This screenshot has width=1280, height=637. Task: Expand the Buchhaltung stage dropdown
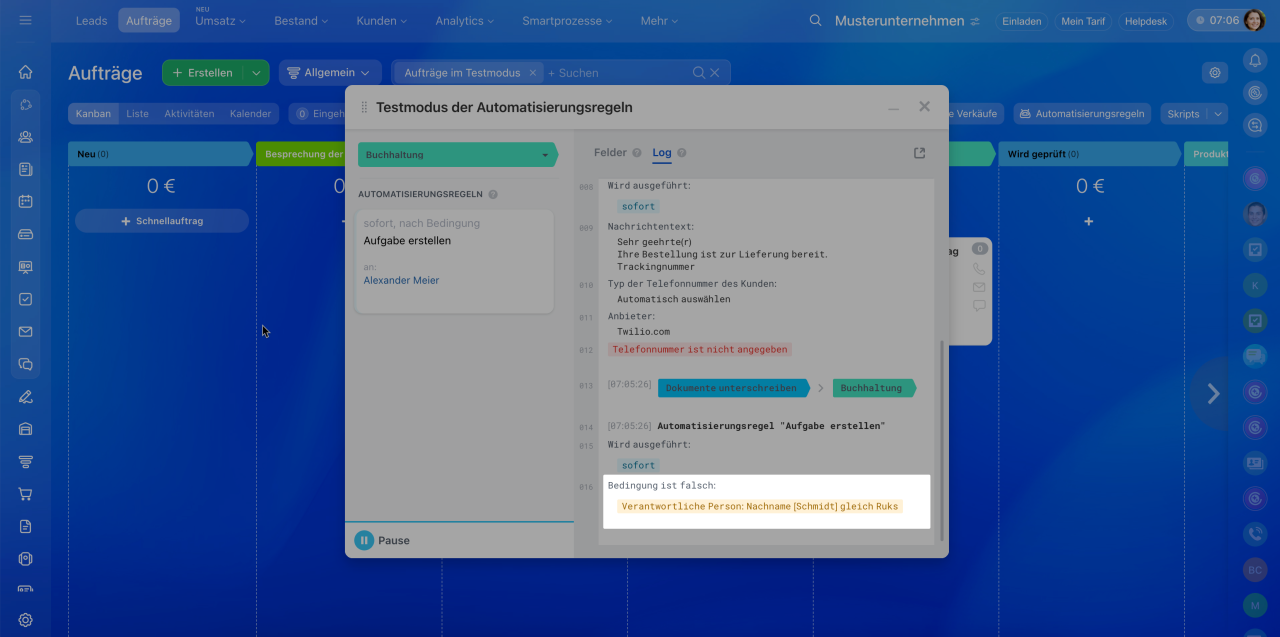[545, 155]
